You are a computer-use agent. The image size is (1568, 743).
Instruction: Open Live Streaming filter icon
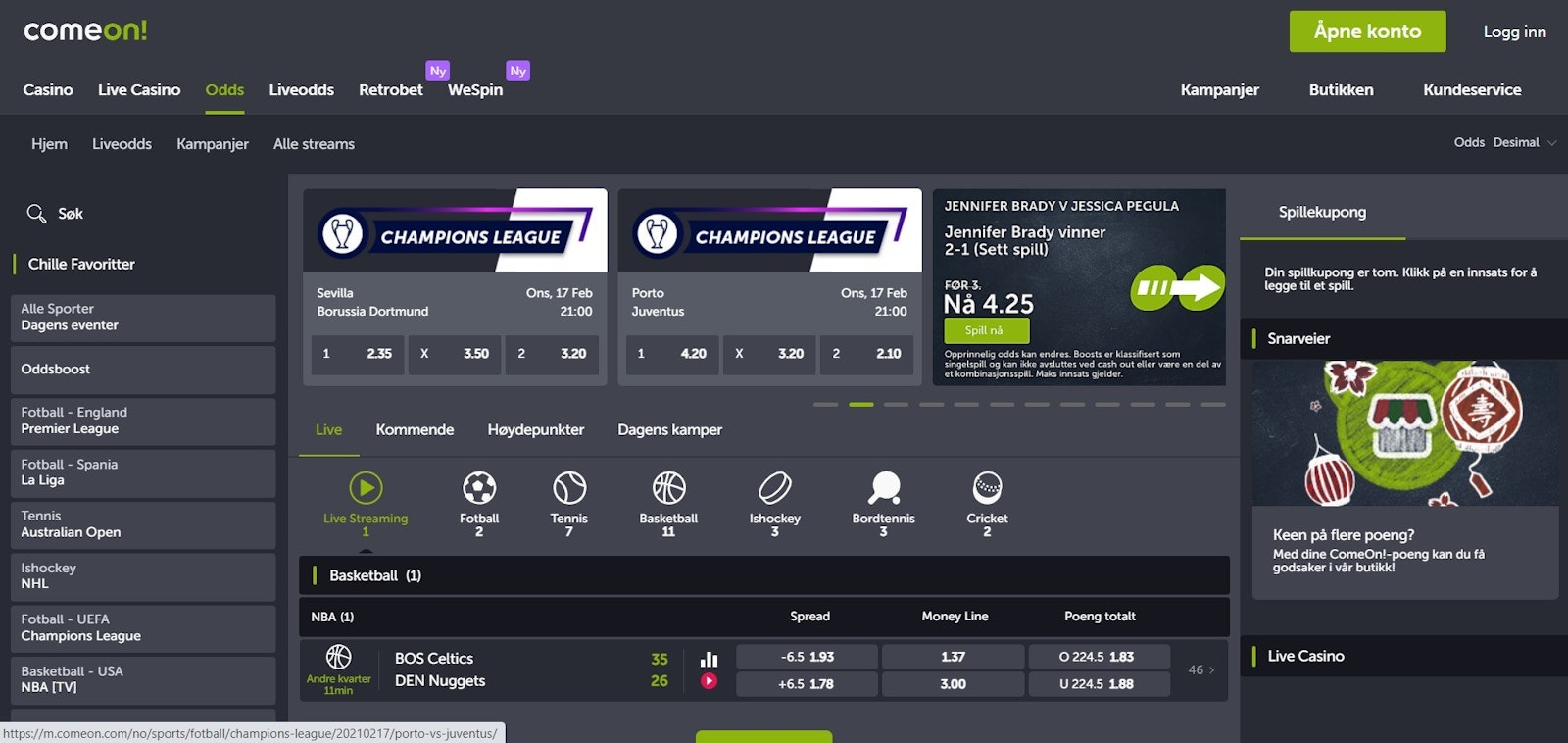366,488
